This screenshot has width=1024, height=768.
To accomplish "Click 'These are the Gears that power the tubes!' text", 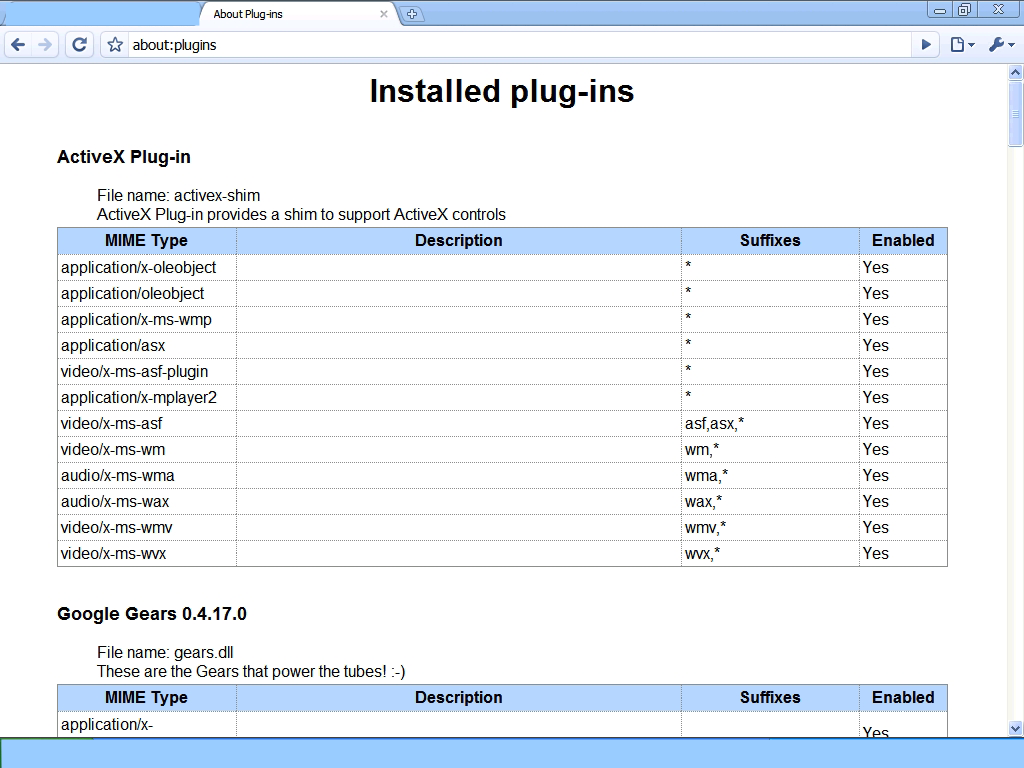I will click(251, 671).
